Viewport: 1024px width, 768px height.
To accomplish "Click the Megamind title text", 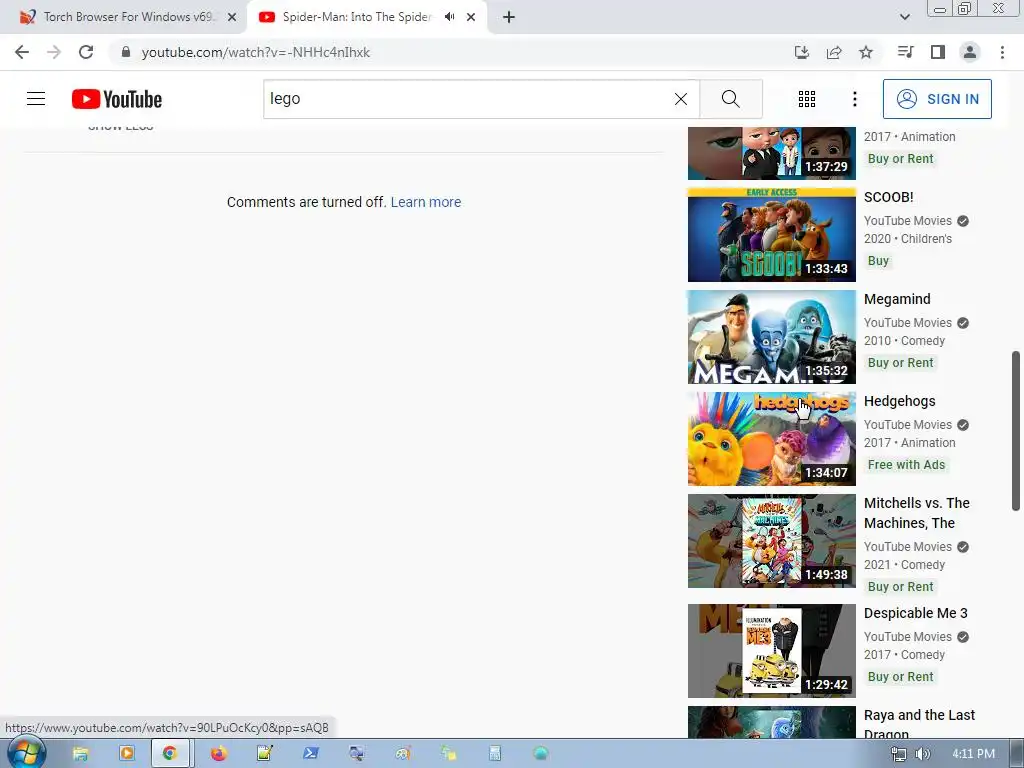I will pos(897,299).
